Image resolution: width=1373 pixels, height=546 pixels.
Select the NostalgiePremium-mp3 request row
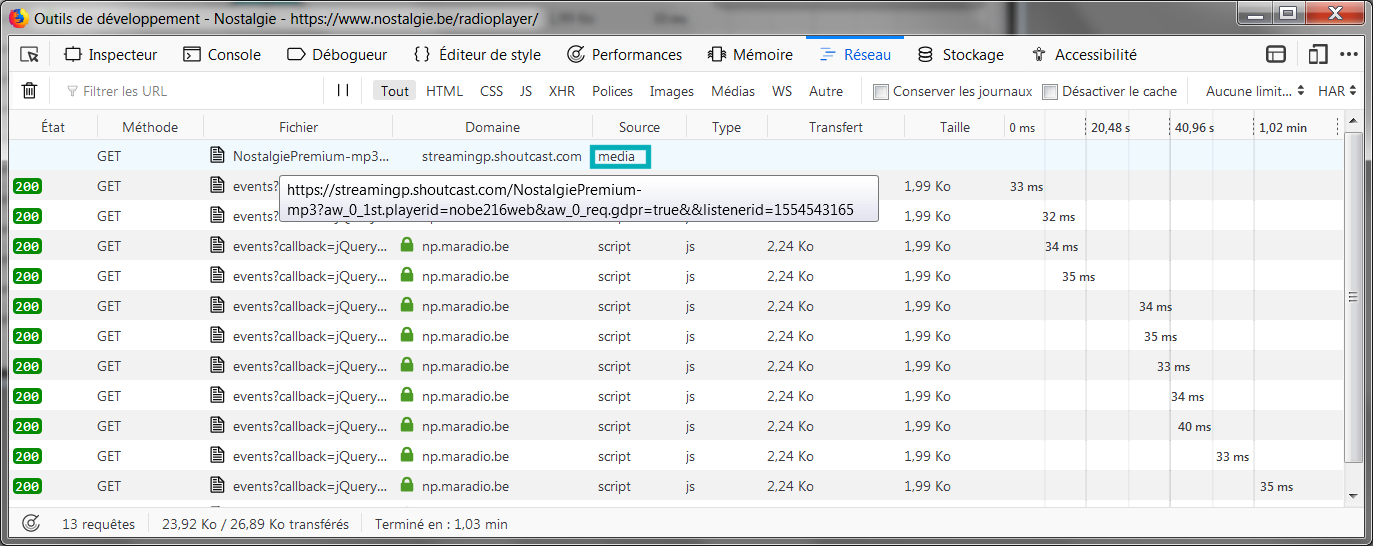(677, 156)
